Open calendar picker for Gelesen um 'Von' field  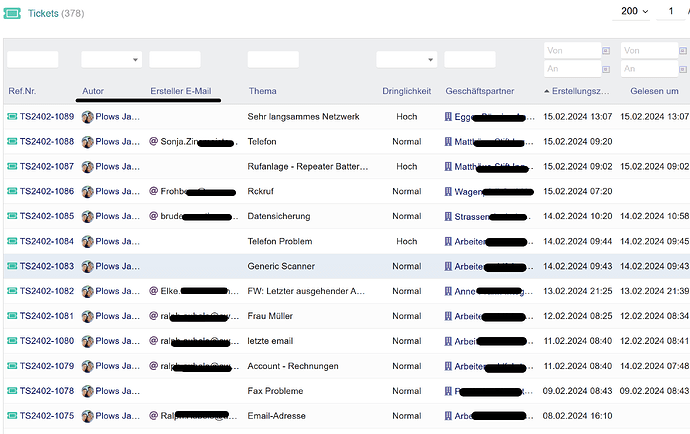click(x=683, y=50)
